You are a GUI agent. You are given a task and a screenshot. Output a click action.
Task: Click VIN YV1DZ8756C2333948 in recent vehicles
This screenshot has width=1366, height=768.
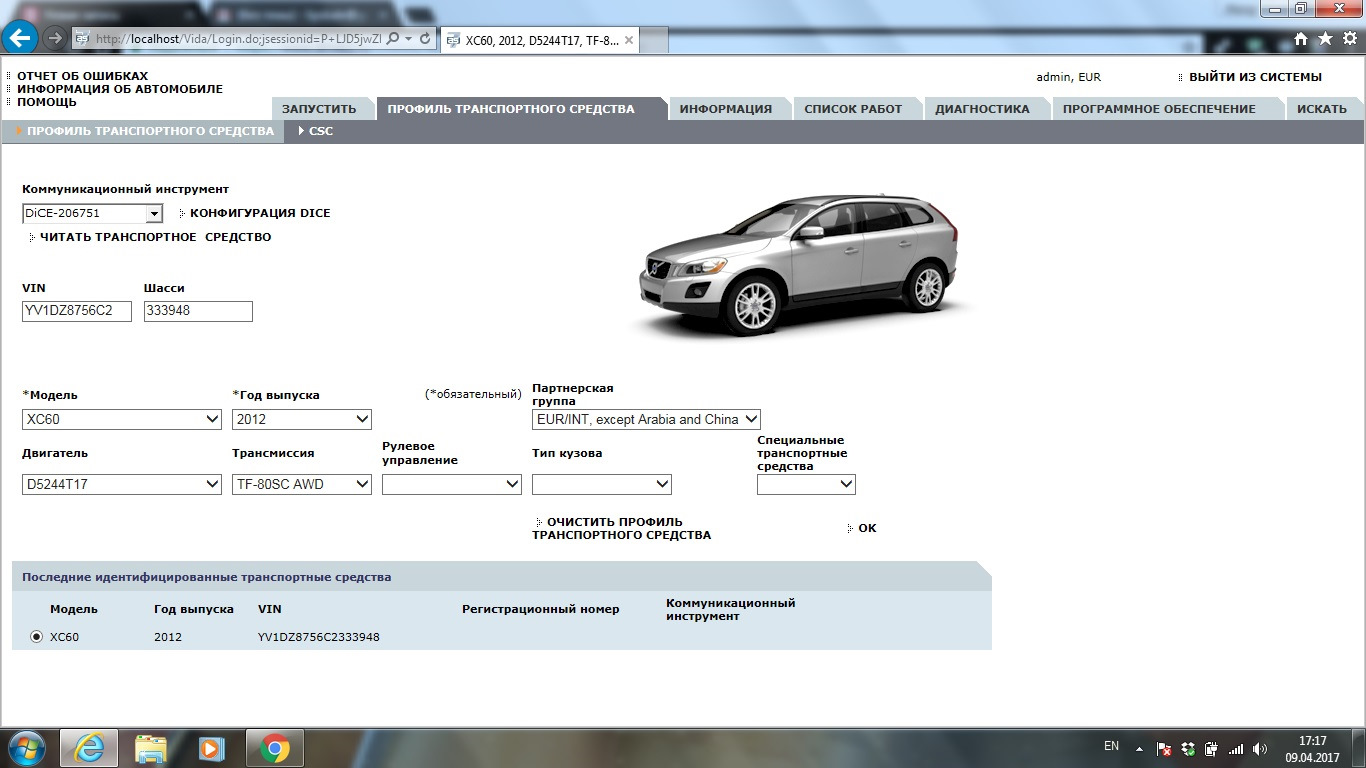tap(319, 637)
